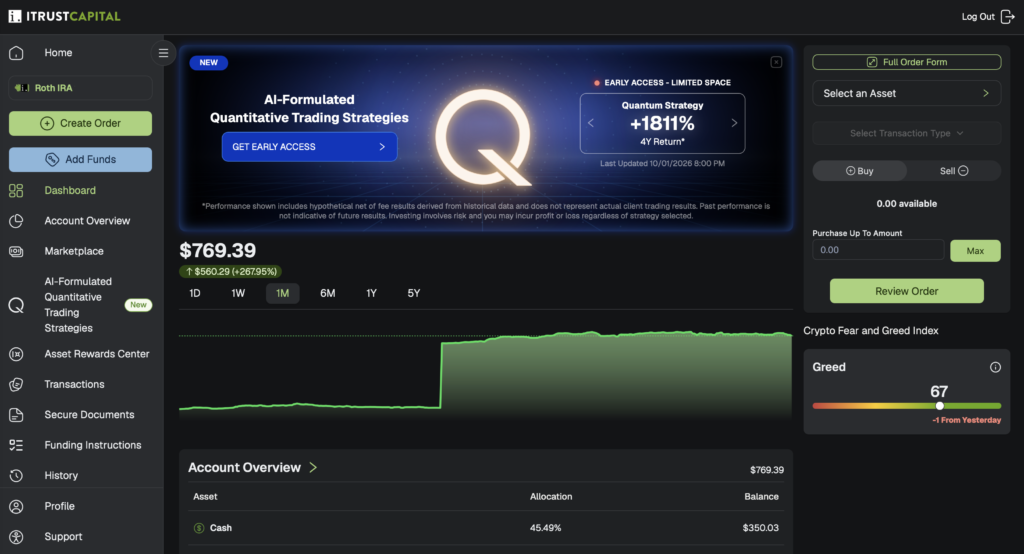This screenshot has height=554, width=1024.
Task: Open the Full Order Form
Action: click(x=906, y=62)
